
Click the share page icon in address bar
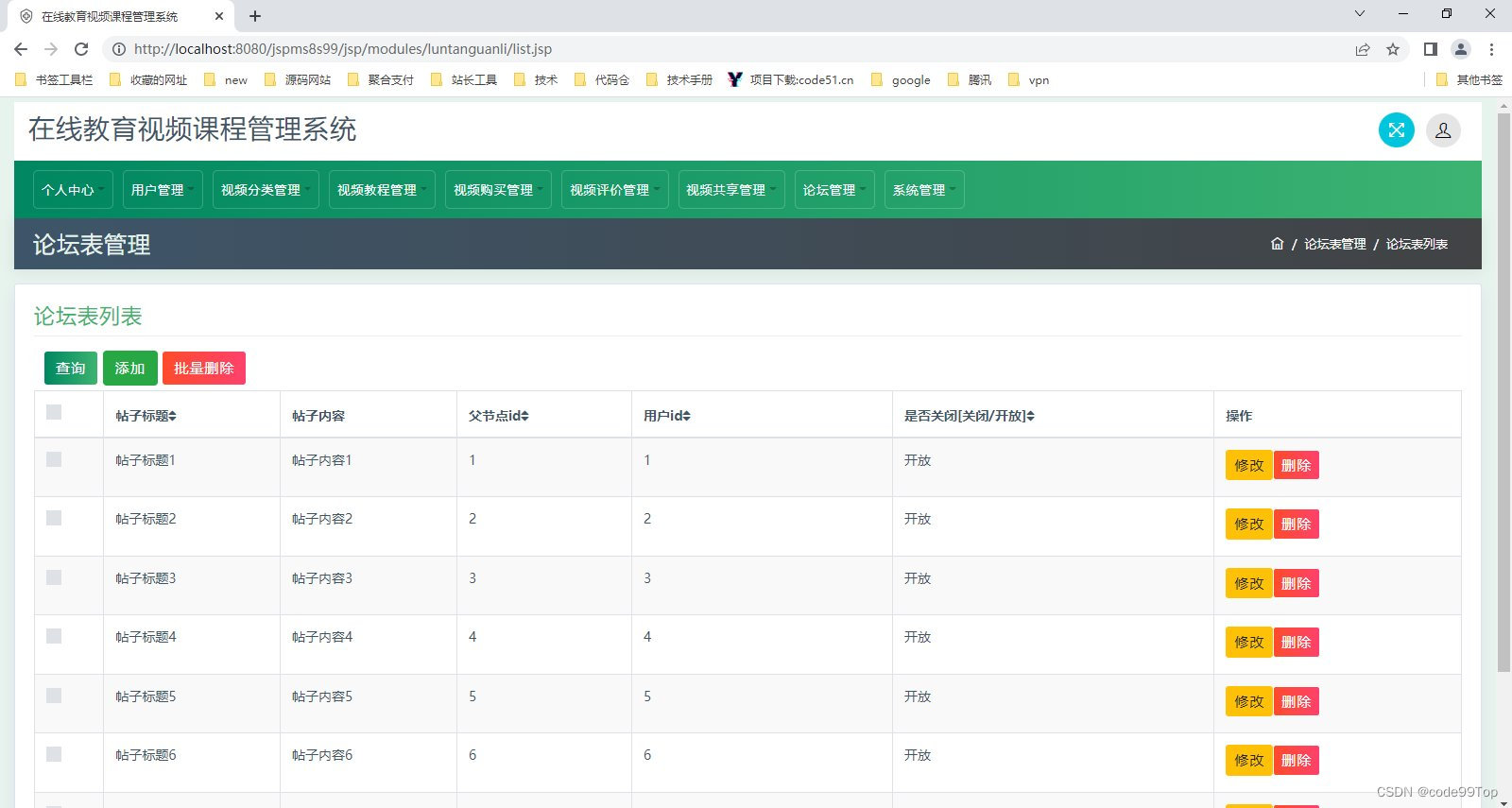pos(1363,49)
